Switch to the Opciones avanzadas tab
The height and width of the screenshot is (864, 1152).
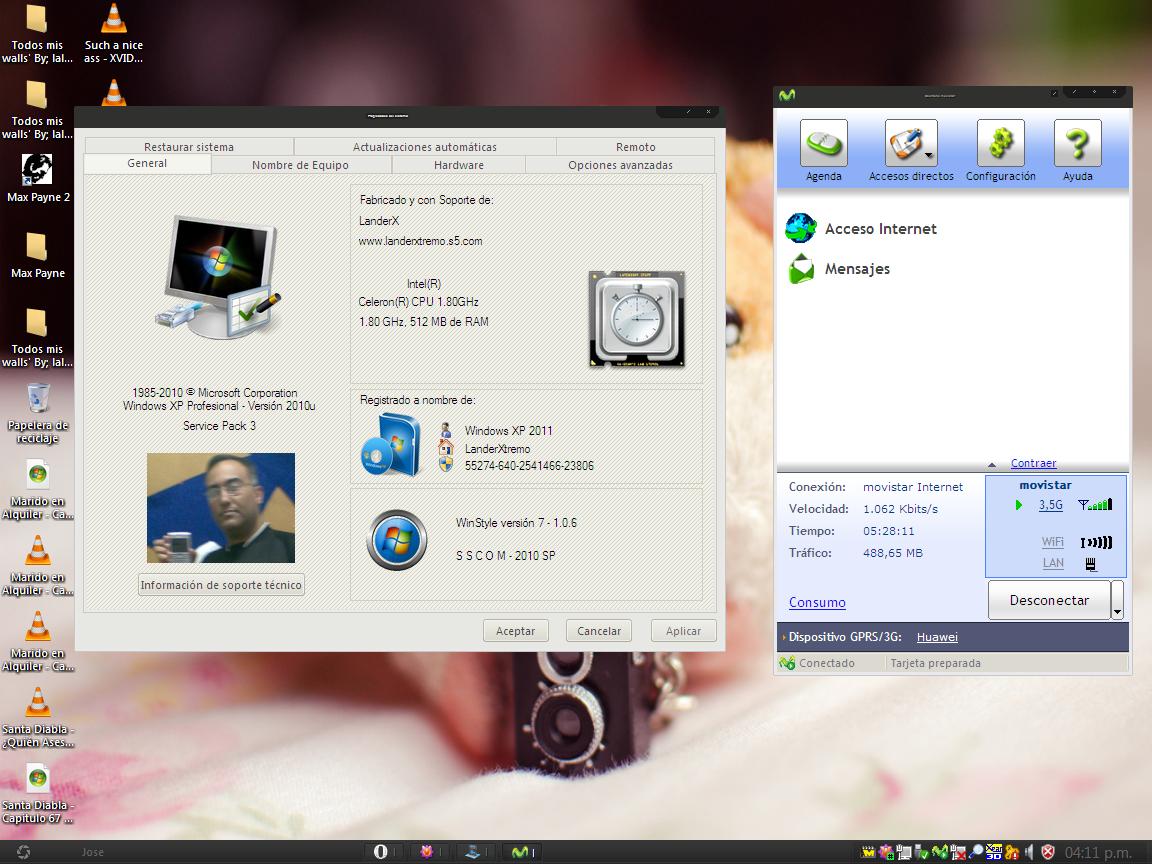click(620, 165)
